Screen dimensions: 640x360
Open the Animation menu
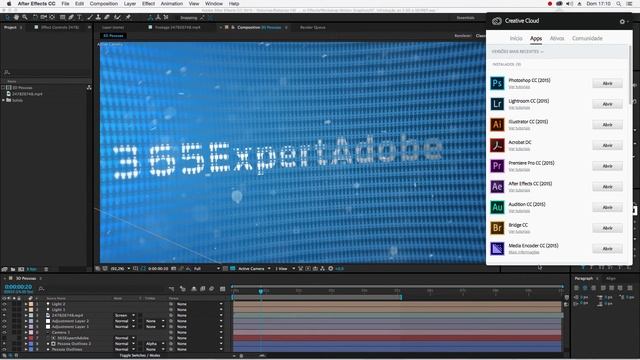click(171, 4)
